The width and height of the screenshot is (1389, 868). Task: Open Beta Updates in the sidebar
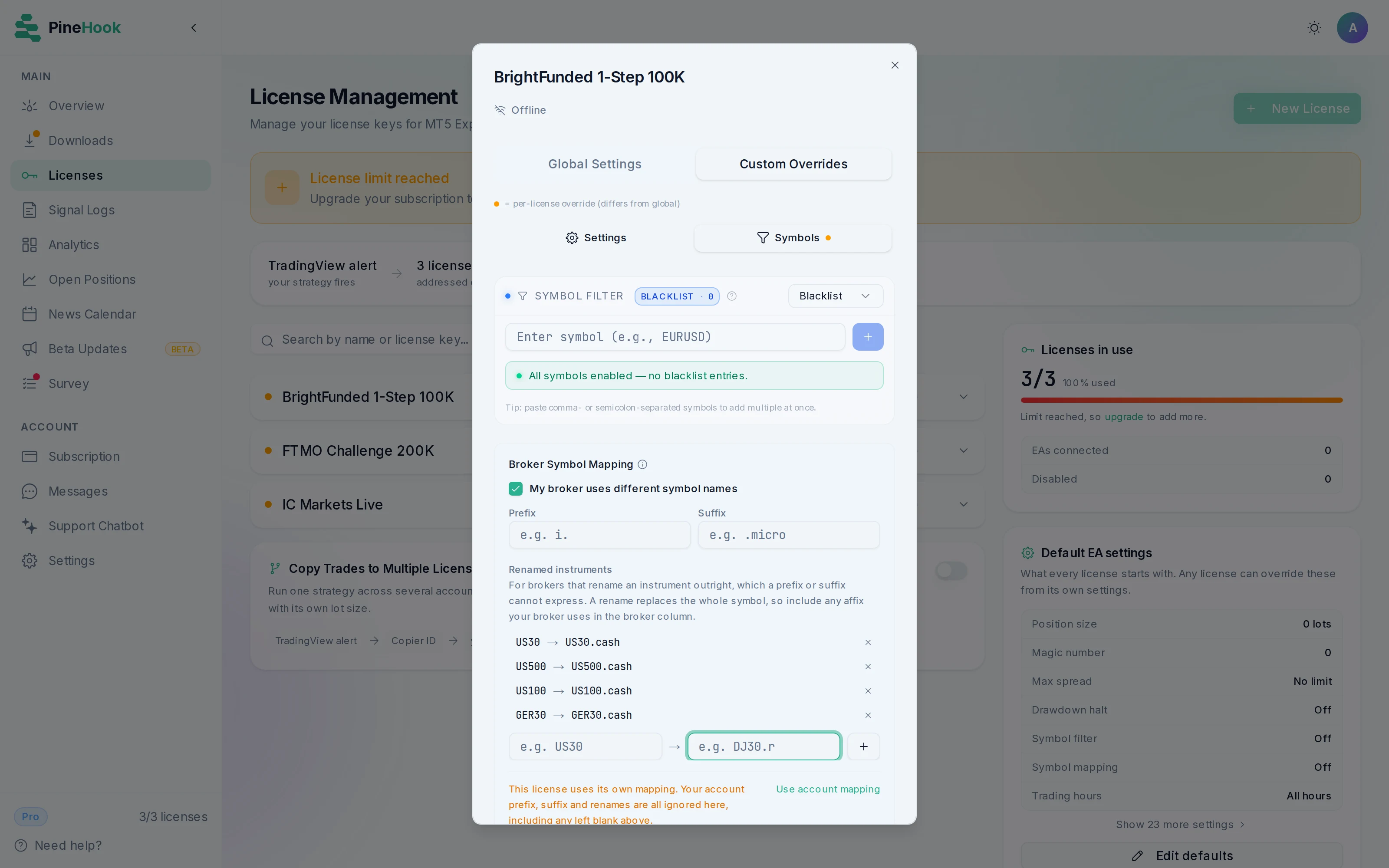coord(110,349)
